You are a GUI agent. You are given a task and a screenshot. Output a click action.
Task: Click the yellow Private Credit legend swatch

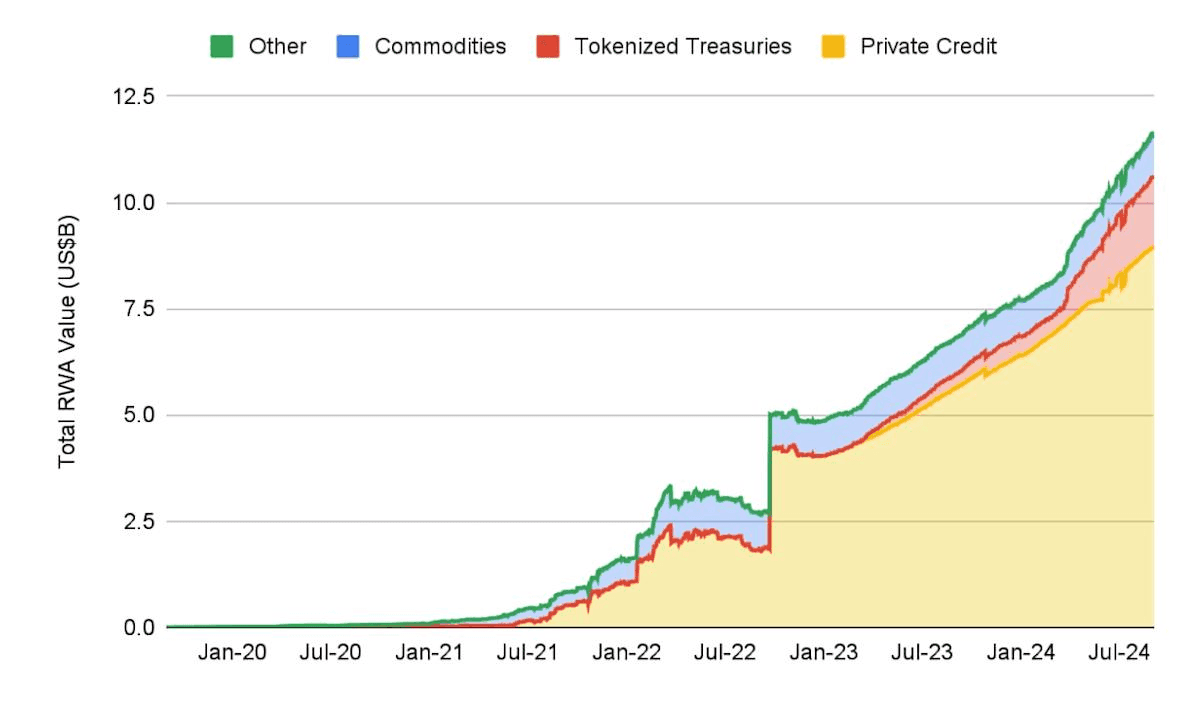[x=833, y=46]
